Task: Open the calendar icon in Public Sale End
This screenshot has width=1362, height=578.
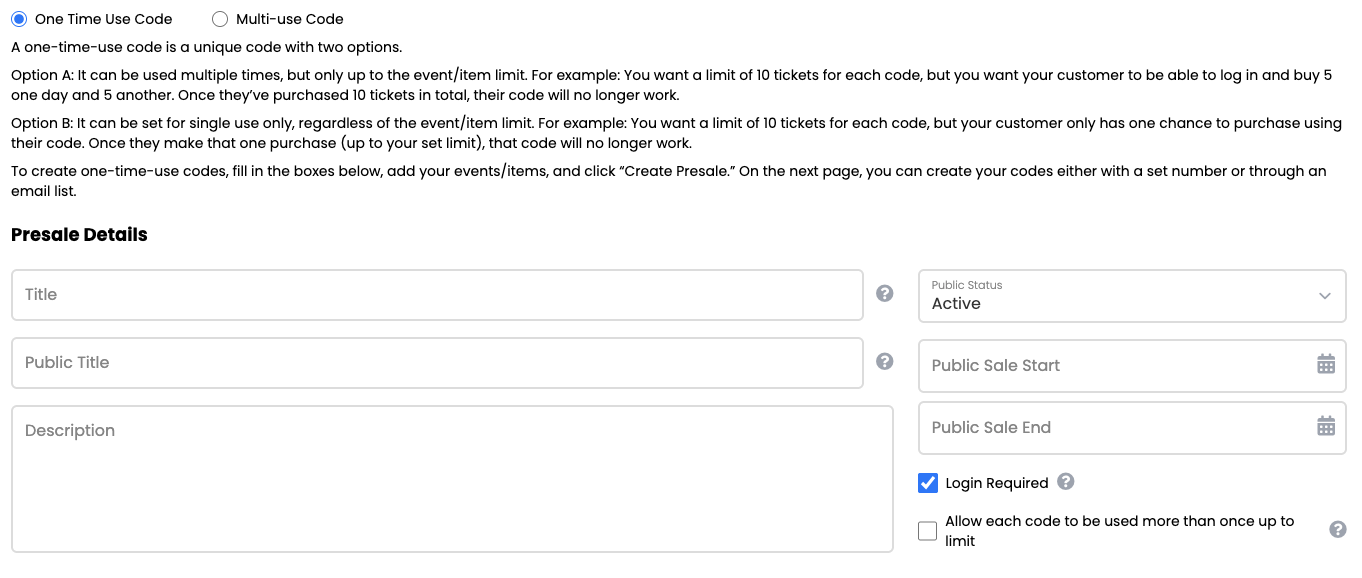Action: 1326,426
